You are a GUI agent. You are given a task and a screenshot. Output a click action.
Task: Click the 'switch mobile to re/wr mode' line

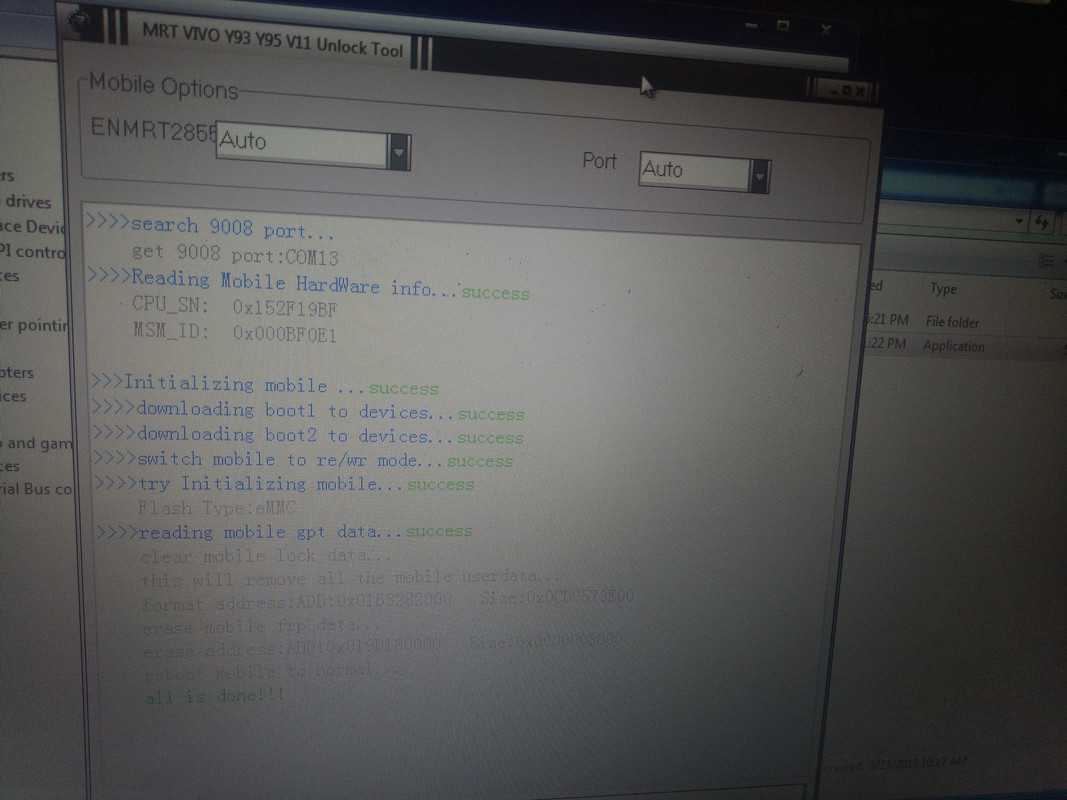[303, 460]
